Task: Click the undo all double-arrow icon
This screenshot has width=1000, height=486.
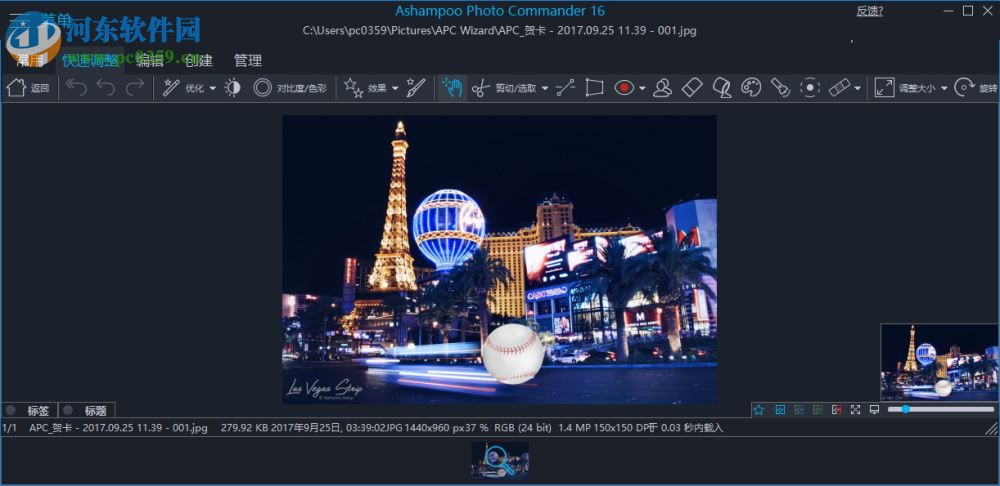Action: [76, 87]
